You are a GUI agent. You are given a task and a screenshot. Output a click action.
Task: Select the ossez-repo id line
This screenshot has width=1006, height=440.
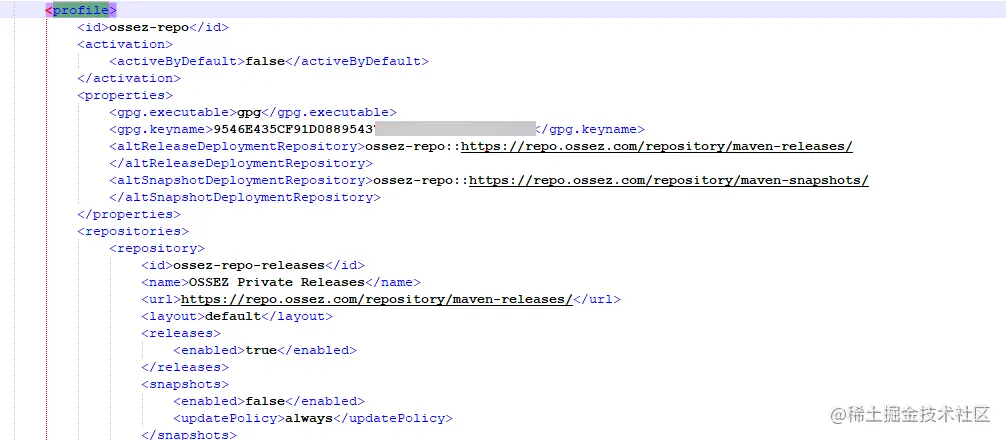click(153, 28)
